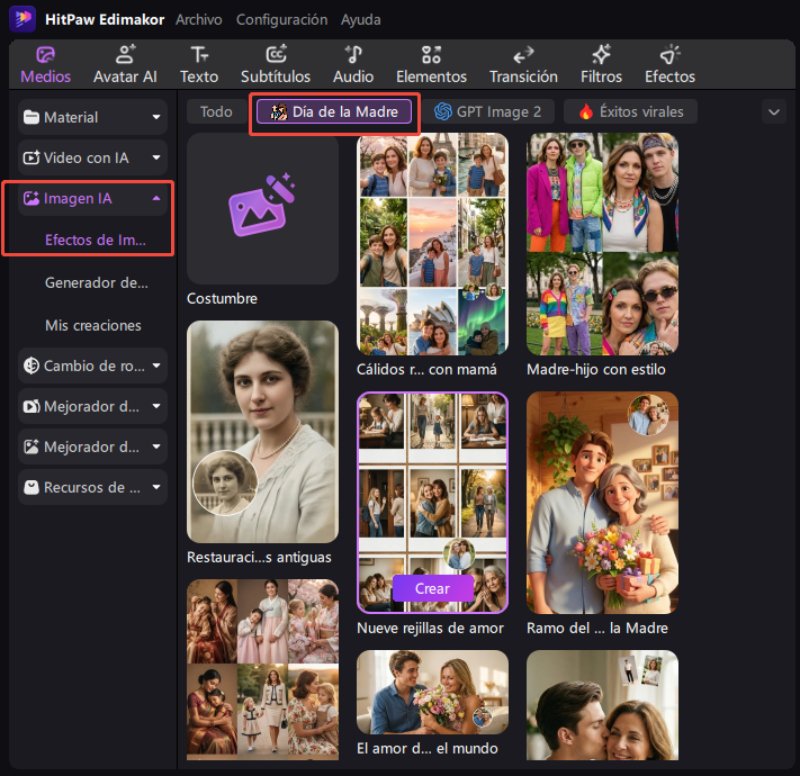Click the Costumbre magic image icon
The width and height of the screenshot is (800, 776).
(262, 205)
